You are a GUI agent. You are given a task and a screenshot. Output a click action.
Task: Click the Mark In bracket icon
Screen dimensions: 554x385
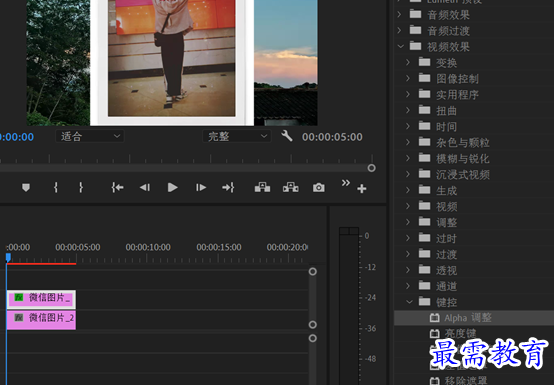[x=55, y=187]
